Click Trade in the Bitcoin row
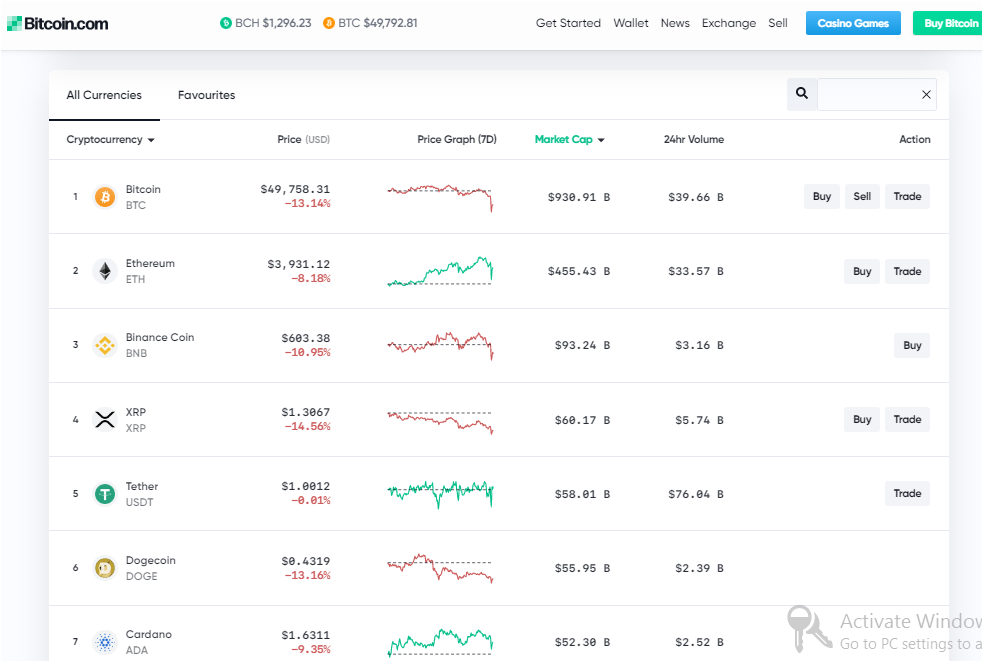Image resolution: width=983 pixels, height=662 pixels. point(907,197)
